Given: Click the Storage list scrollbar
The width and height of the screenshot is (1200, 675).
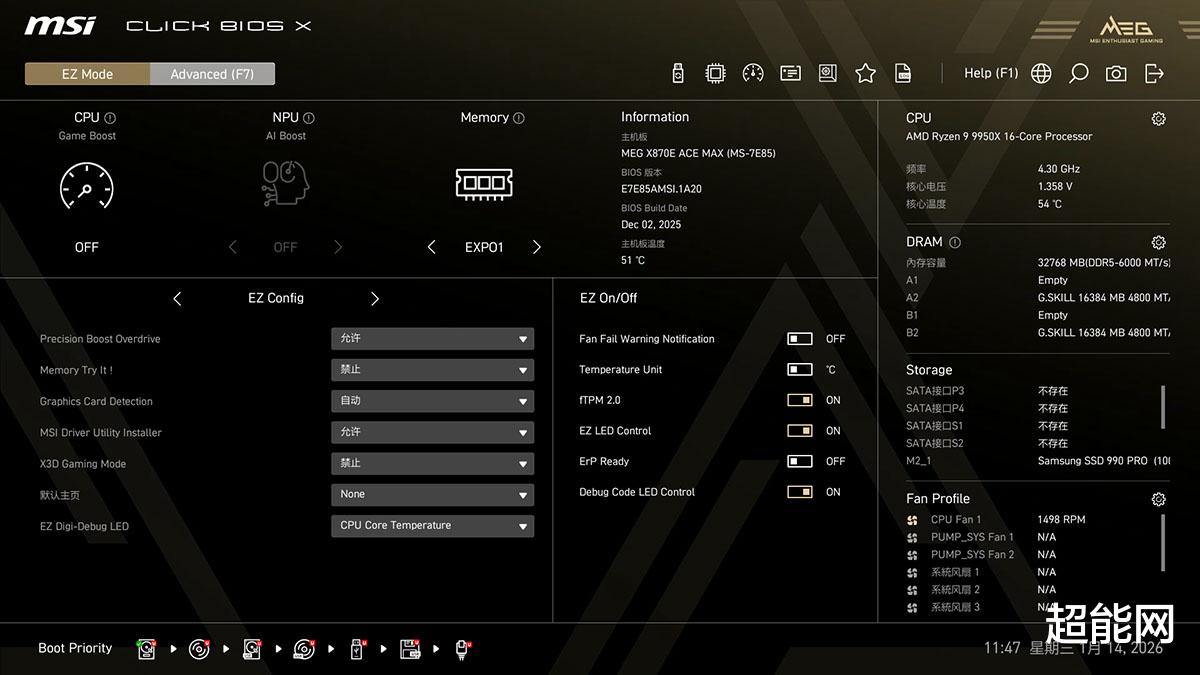Looking at the screenshot, I should 1163,407.
